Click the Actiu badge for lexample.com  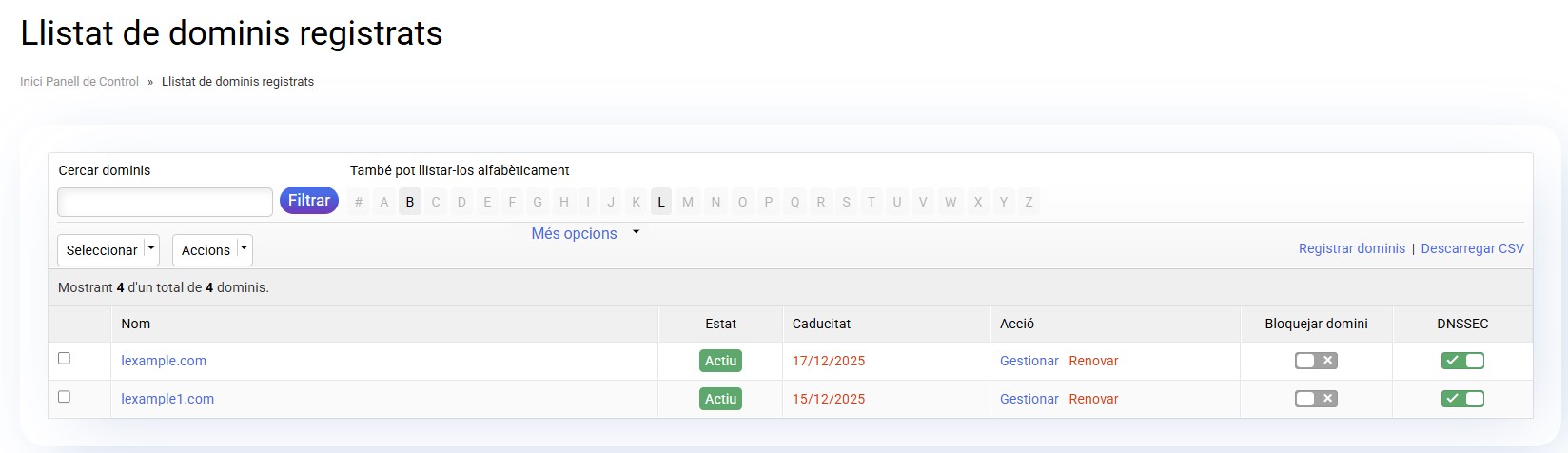[720, 361]
